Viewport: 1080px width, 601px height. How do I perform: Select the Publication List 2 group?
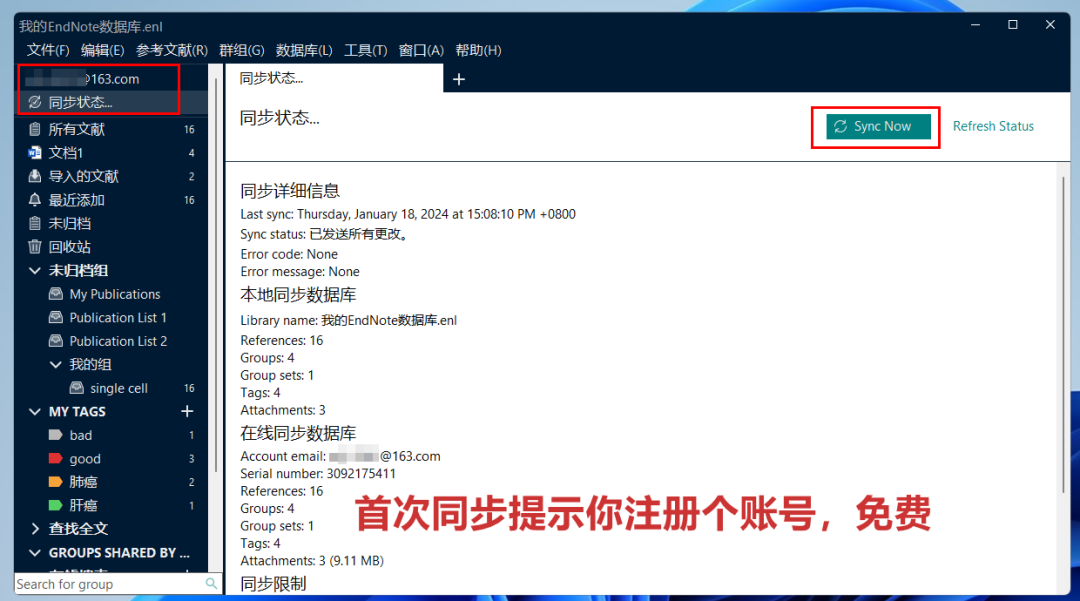(x=111, y=341)
